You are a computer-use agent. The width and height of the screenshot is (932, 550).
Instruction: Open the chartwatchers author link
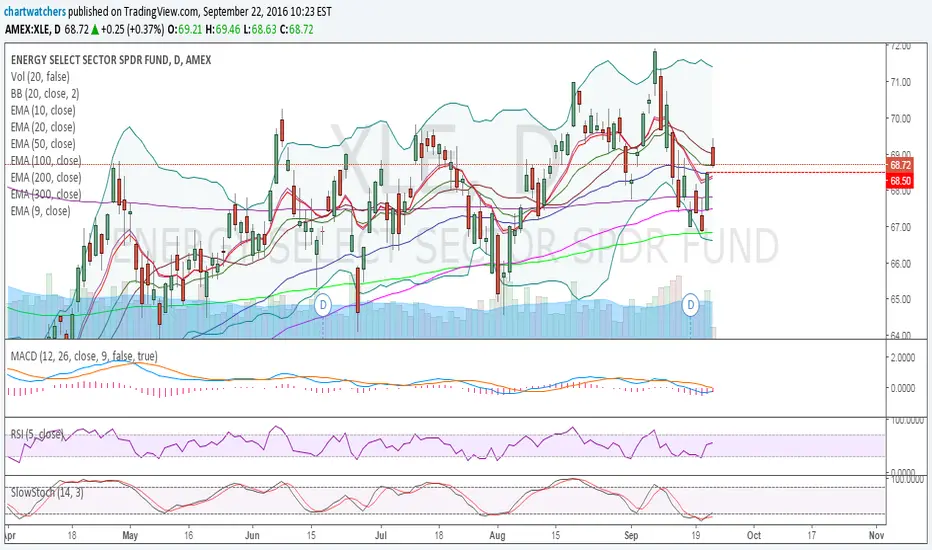[35, 12]
